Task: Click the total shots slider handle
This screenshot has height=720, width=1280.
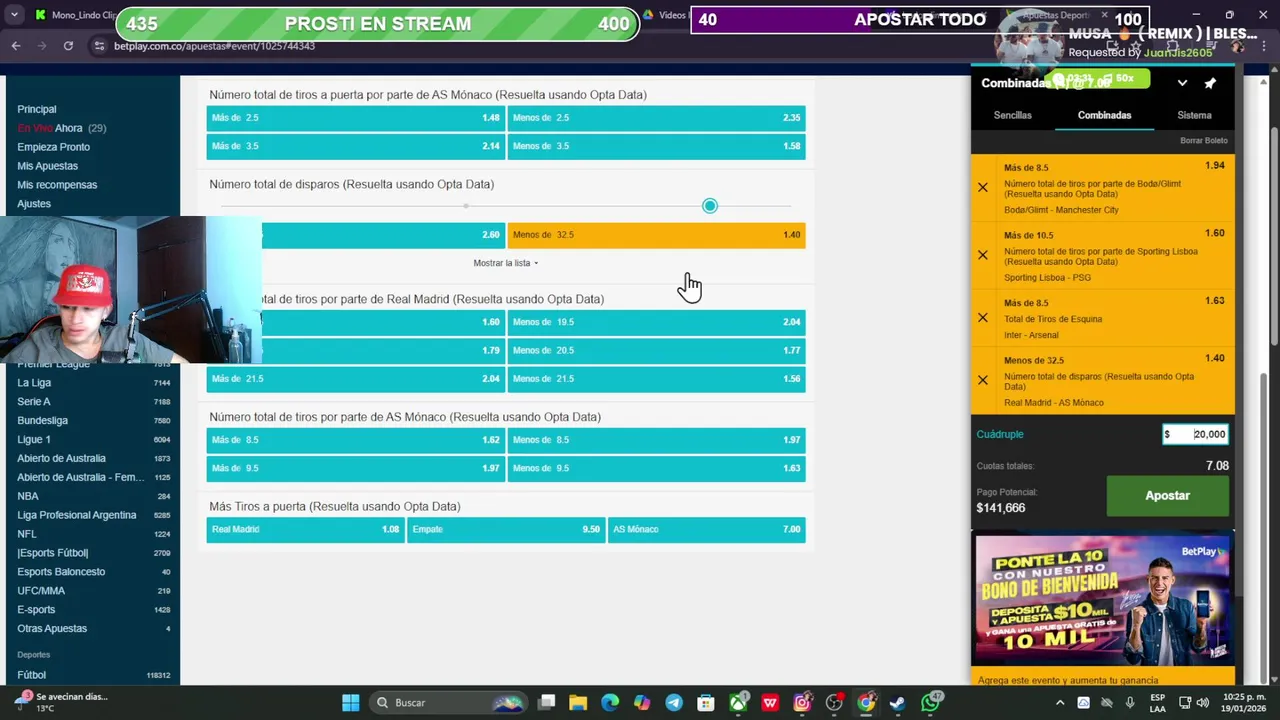Action: click(x=709, y=206)
